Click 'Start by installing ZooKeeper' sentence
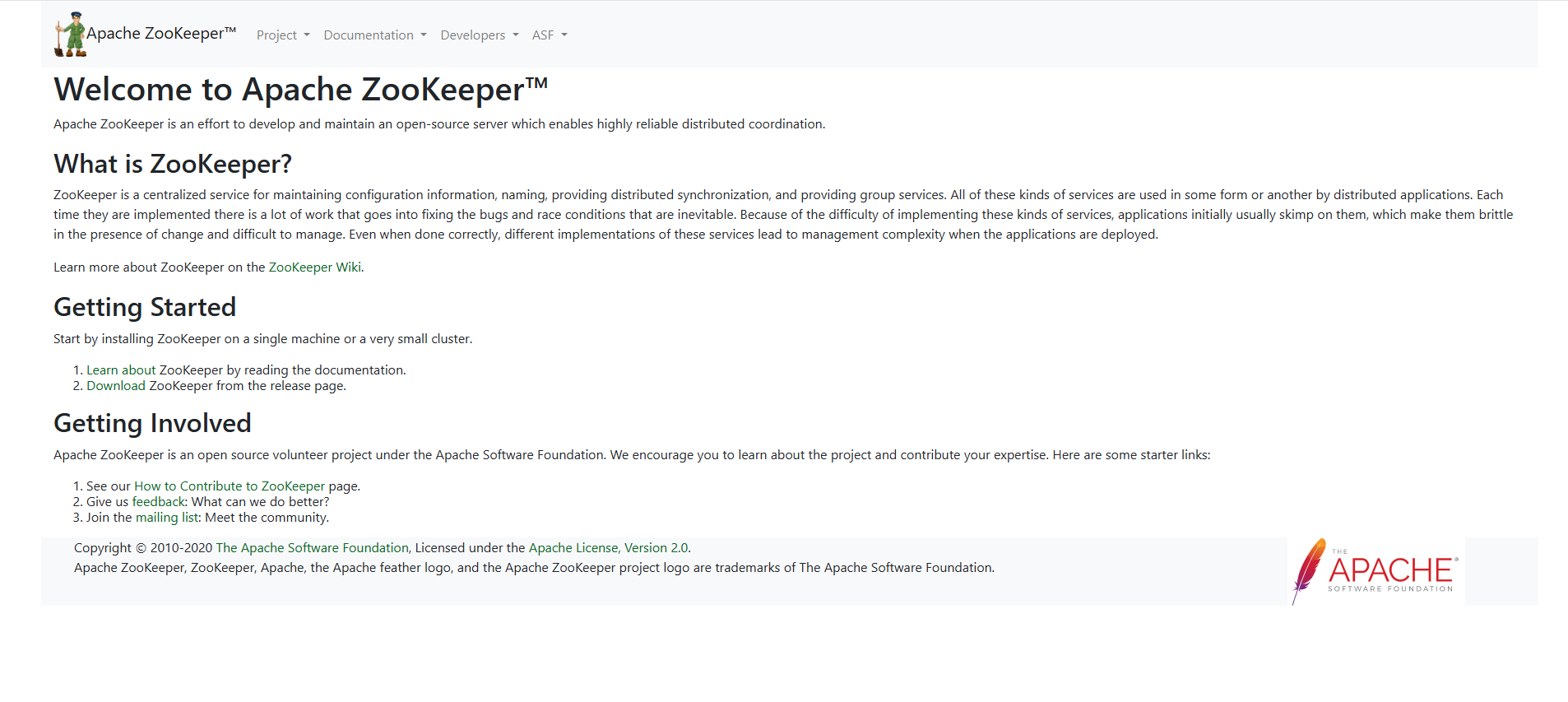This screenshot has width=1568, height=702. point(263,339)
